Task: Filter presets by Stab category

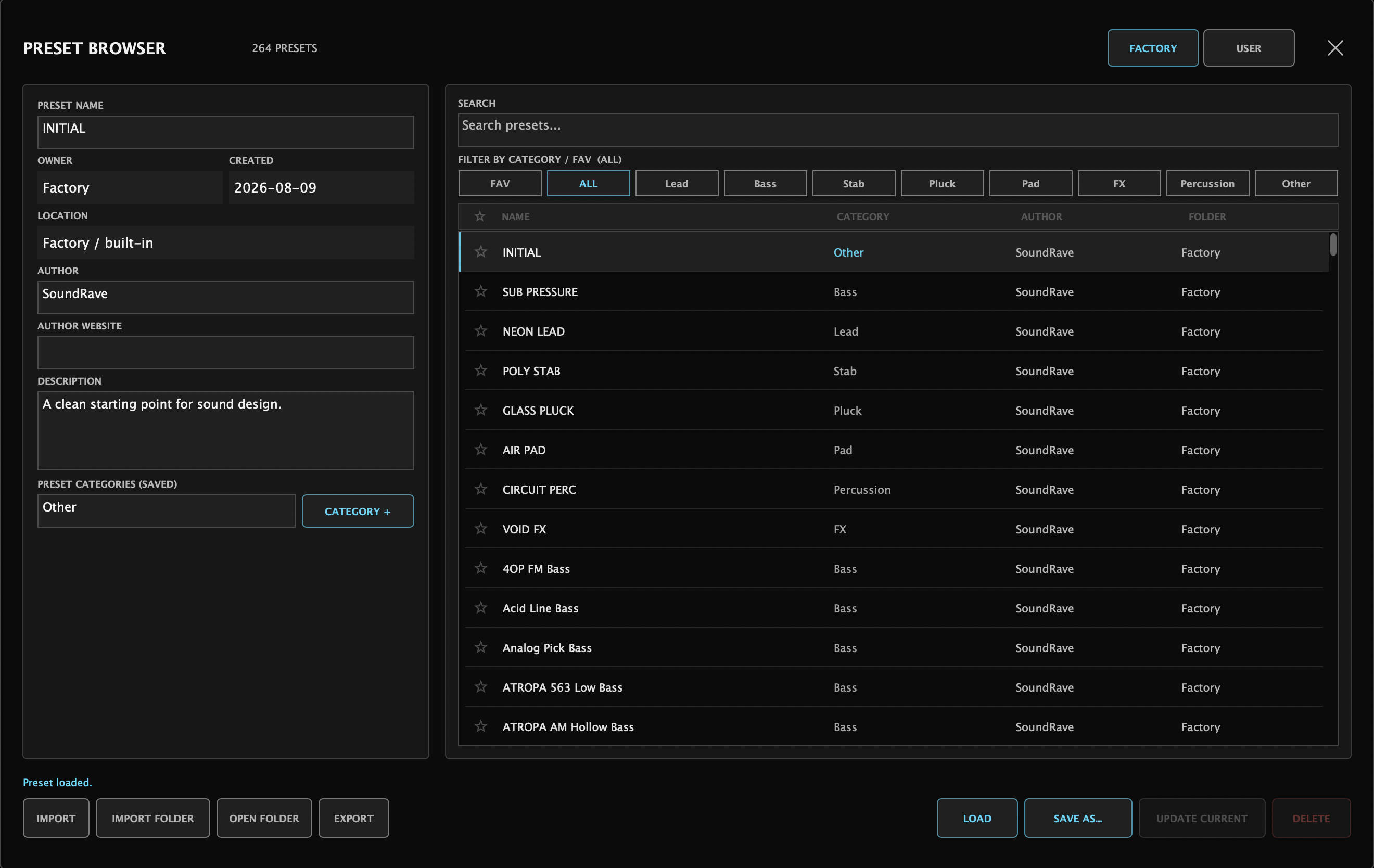Action: tap(854, 183)
